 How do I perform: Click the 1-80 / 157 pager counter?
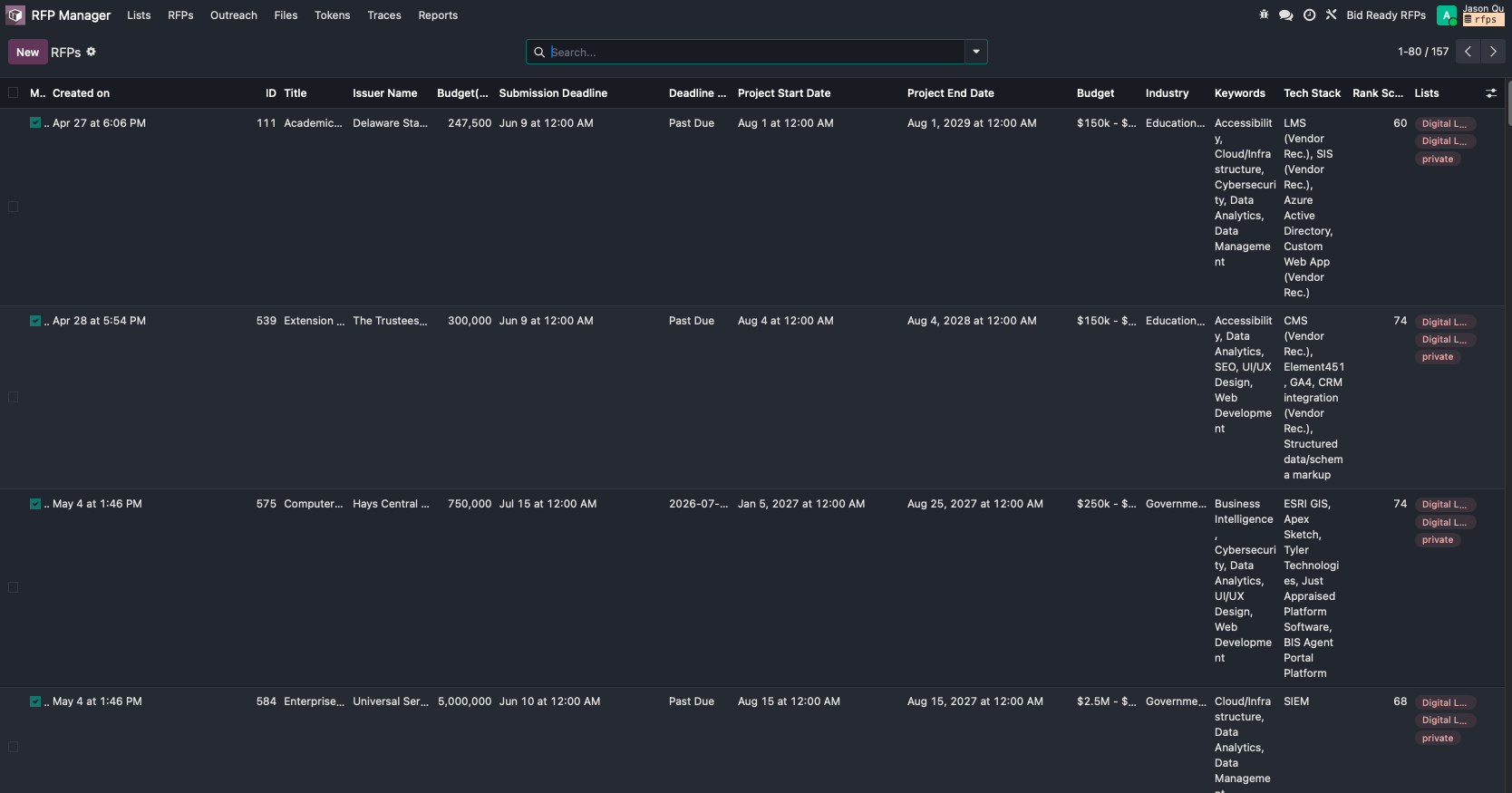(1423, 52)
